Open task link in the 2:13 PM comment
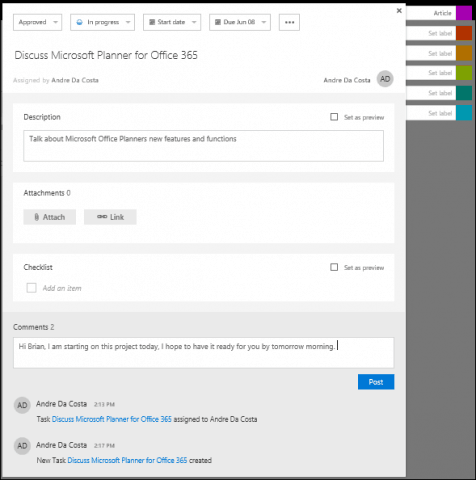Viewport: 476px width, 480px height. point(112,419)
